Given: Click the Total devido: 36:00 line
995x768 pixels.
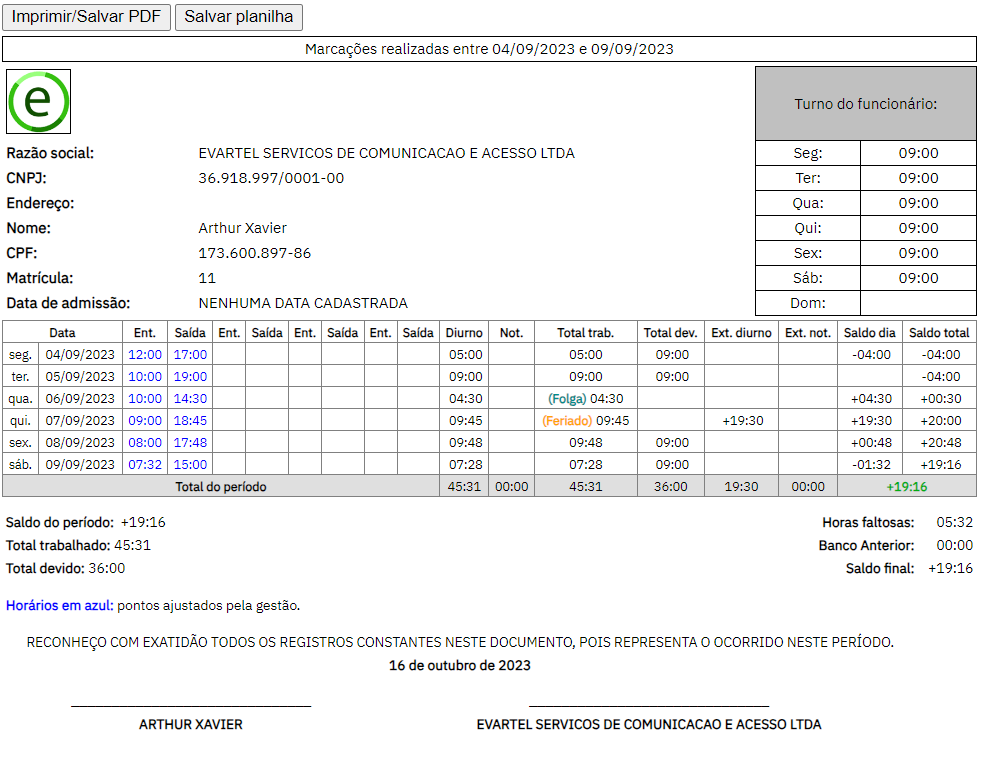Looking at the screenshot, I should [x=65, y=568].
